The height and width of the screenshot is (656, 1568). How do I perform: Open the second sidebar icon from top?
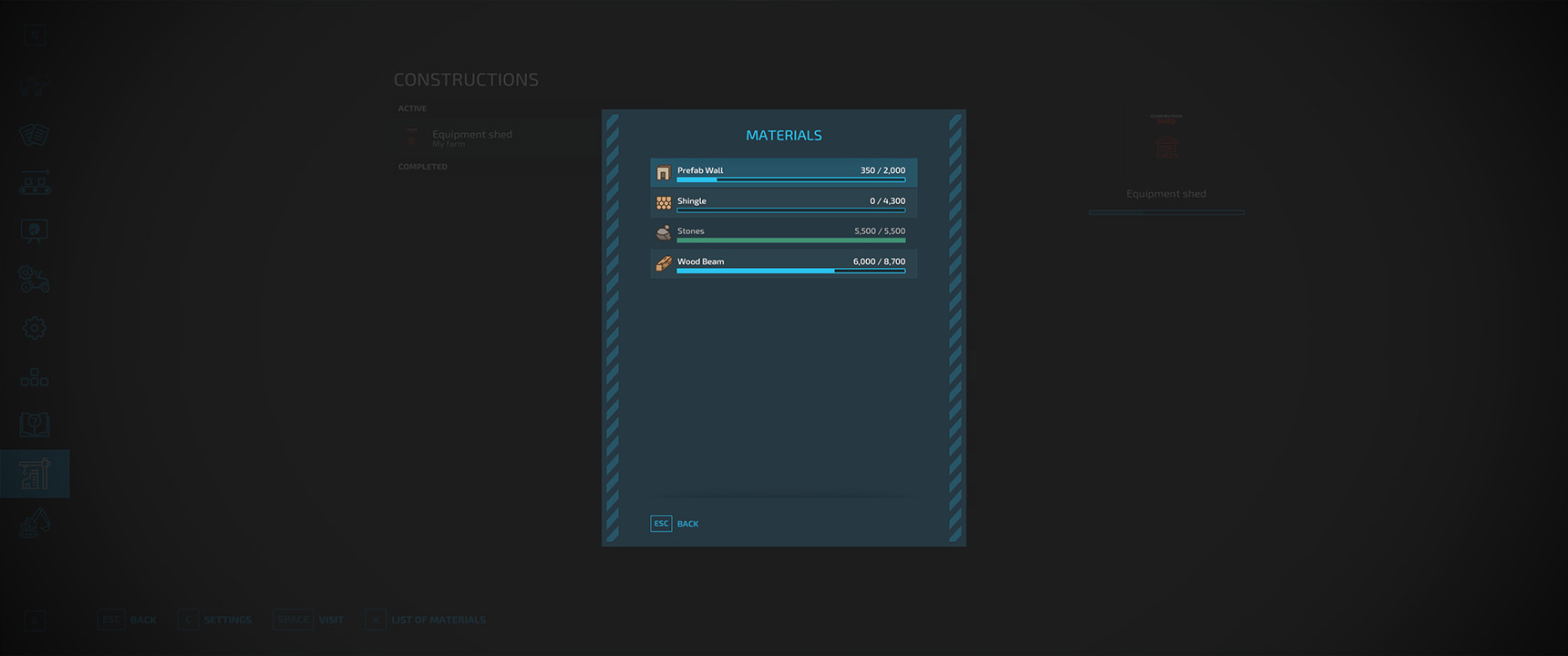(35, 87)
